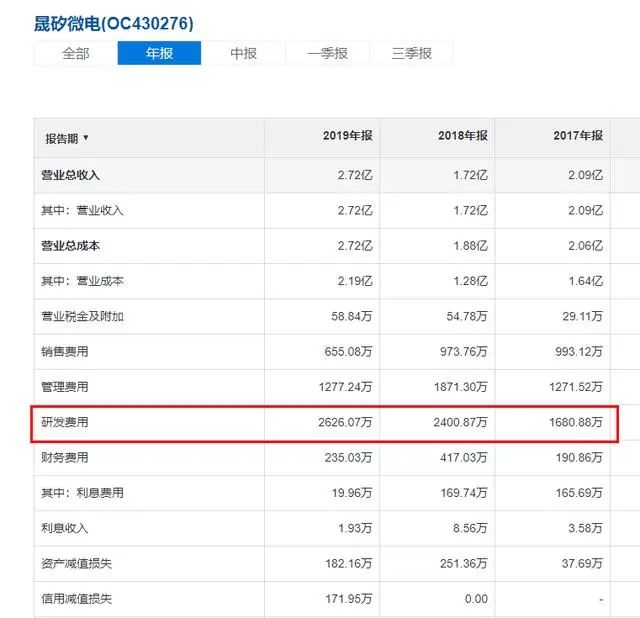Click the 171.95万 credit impairment value

point(349,599)
